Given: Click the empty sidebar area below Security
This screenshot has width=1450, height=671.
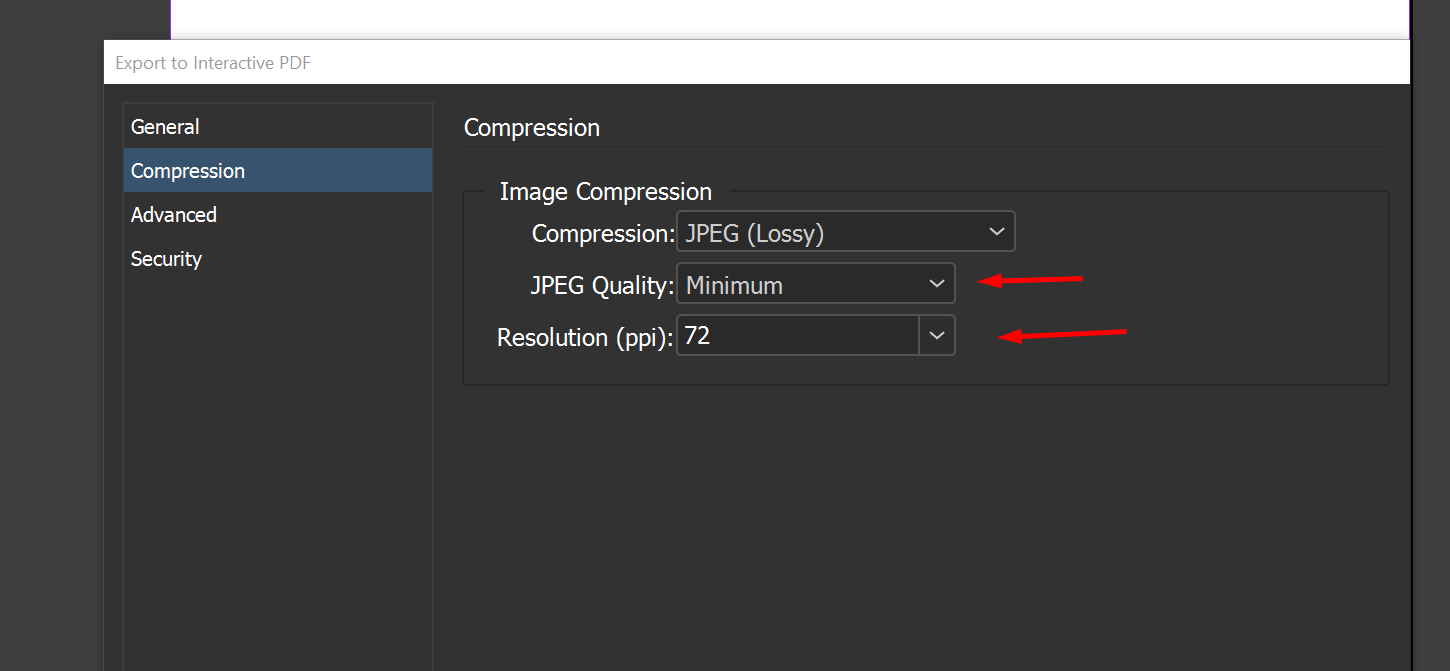Looking at the screenshot, I should (277, 450).
